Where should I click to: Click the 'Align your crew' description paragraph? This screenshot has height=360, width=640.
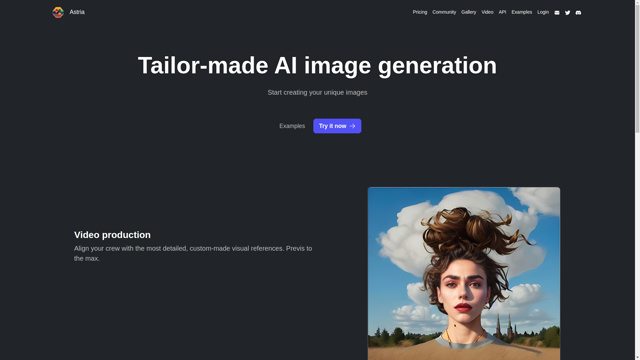pyautogui.click(x=193, y=253)
